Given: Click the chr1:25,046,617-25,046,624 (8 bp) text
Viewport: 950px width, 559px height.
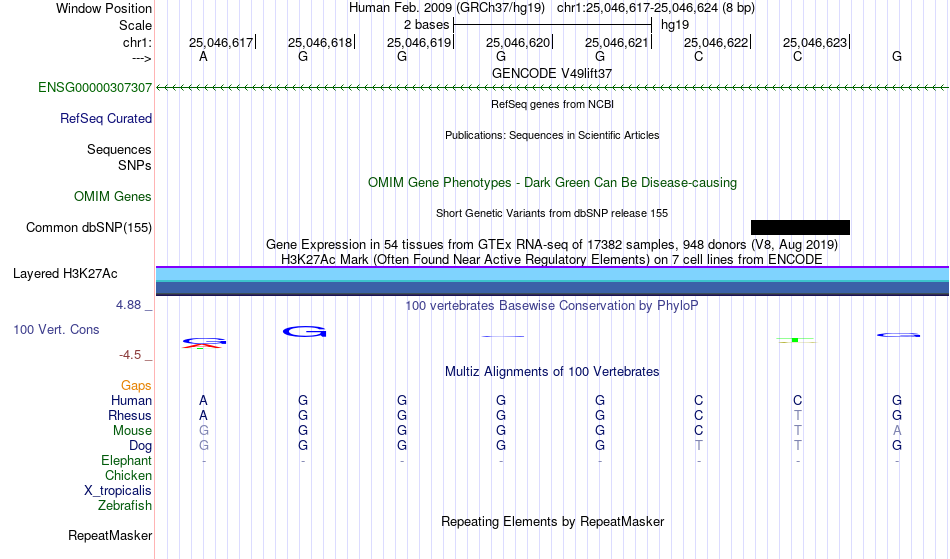Looking at the screenshot, I should coord(656,8).
